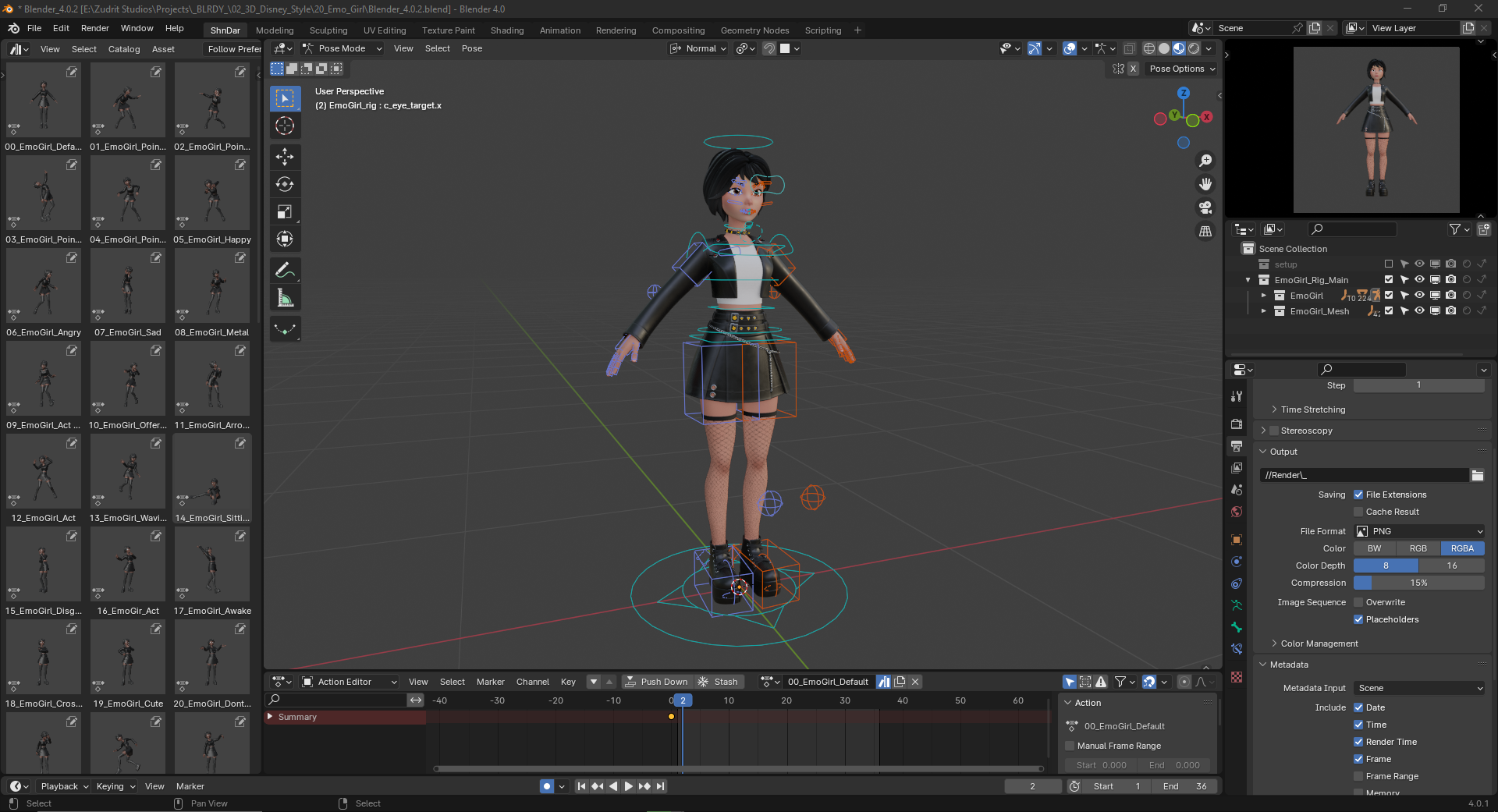Select BW color mode
This screenshot has width=1498, height=812.
click(x=1375, y=548)
